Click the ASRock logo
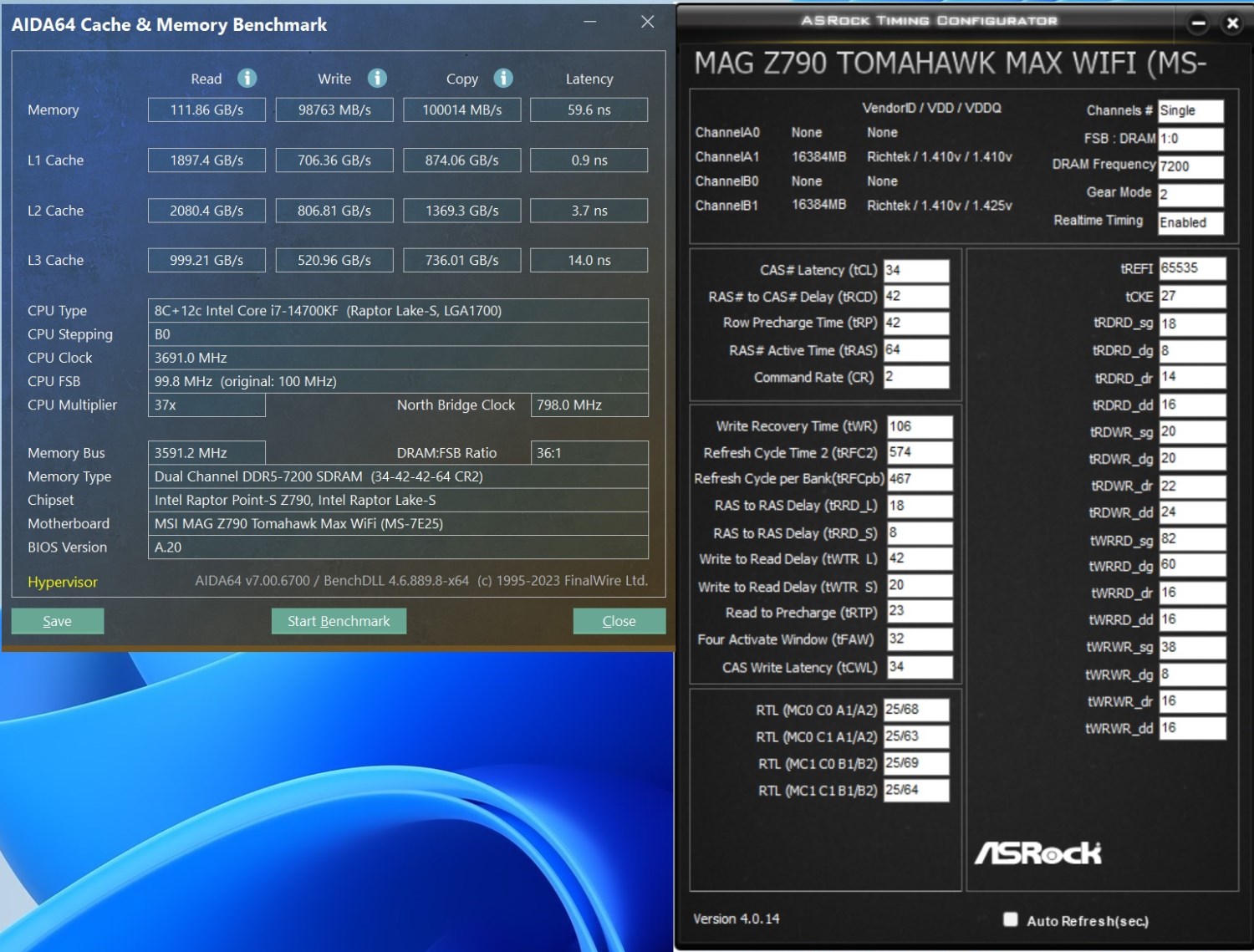 coord(1038,853)
